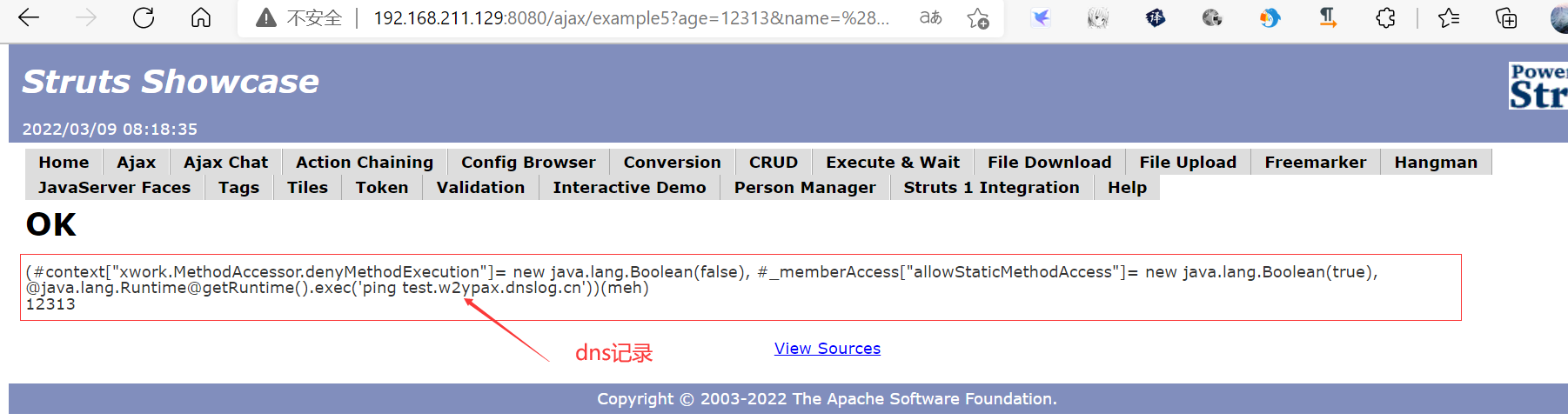Screen dimensions: 1568x420
Task: Open Execute & Wait
Action: tap(893, 162)
